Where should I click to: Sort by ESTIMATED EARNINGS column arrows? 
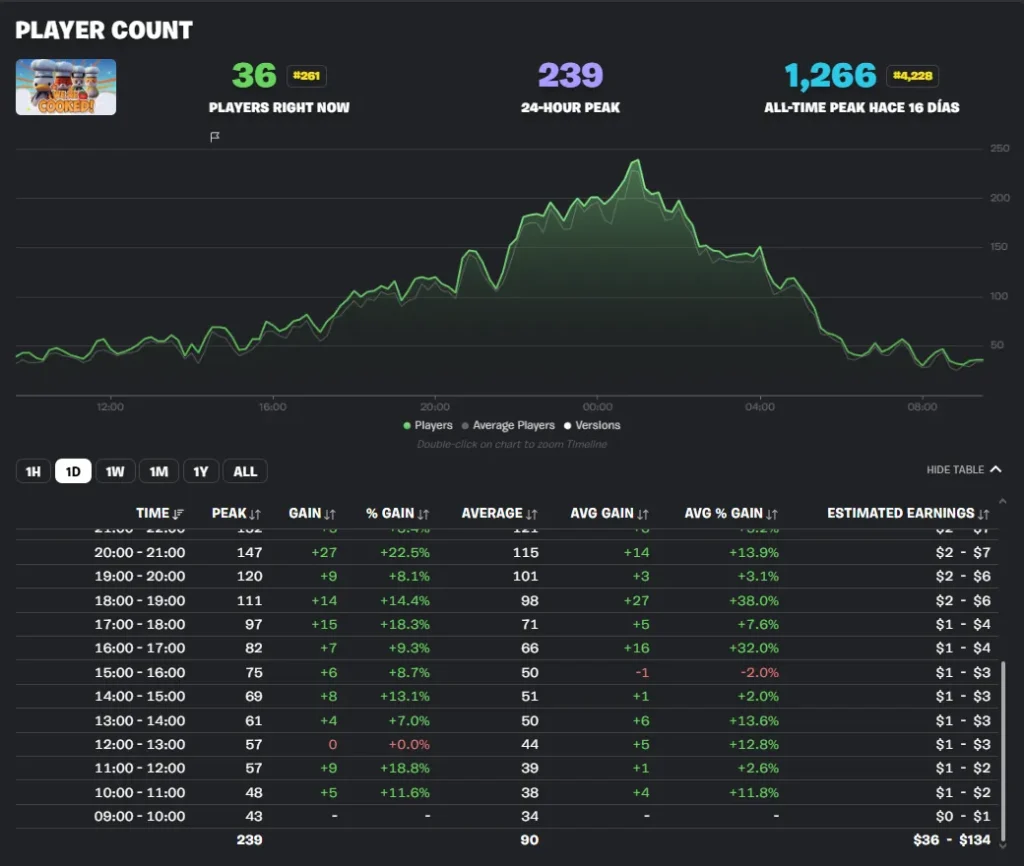pos(983,513)
